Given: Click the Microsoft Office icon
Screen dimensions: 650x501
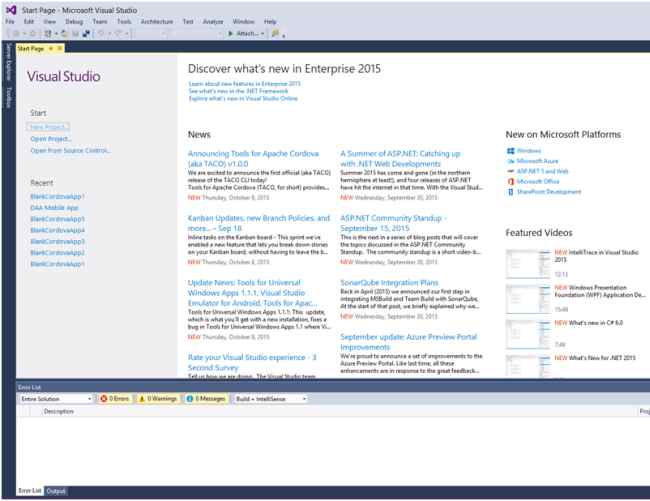Looking at the screenshot, I should click(511, 182).
